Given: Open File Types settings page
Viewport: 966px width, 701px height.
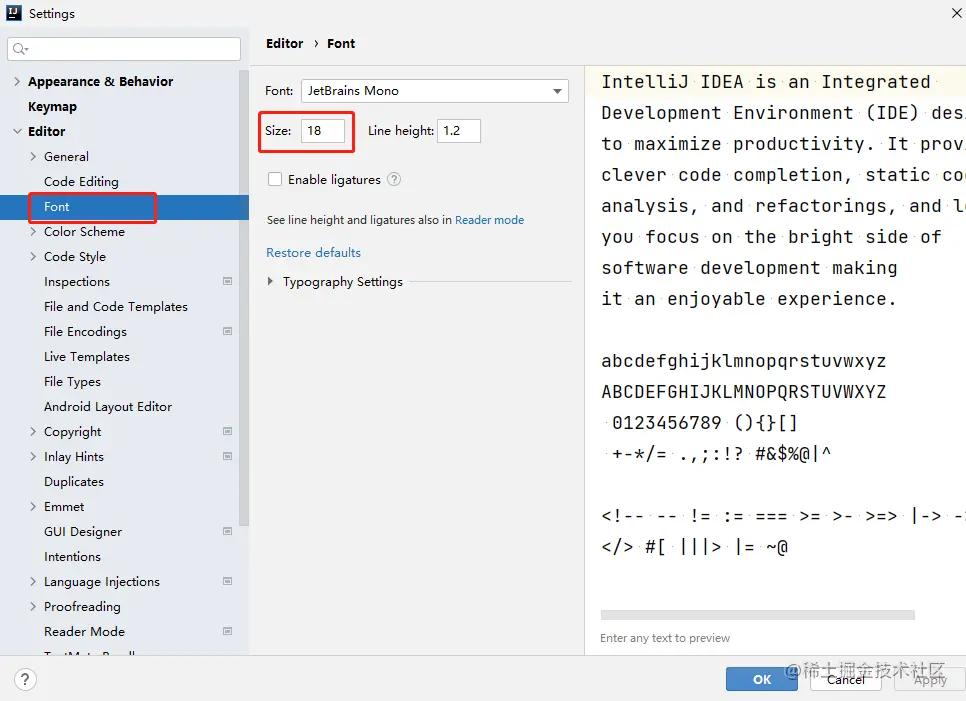Looking at the screenshot, I should [72, 382].
